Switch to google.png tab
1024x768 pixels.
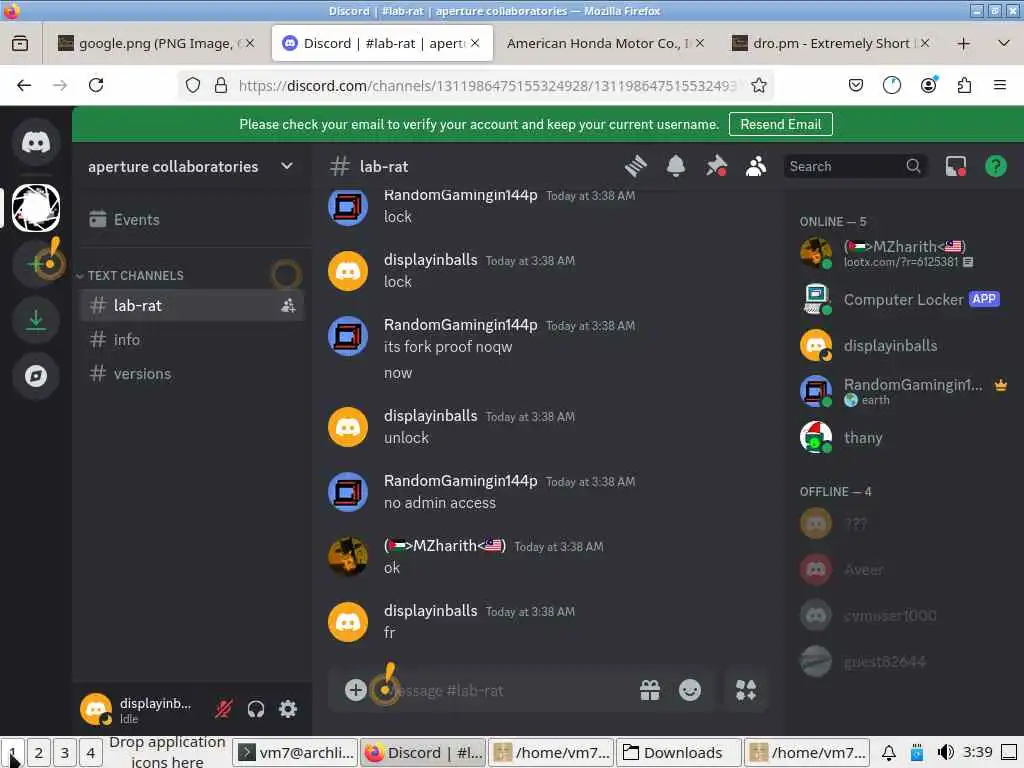click(x=155, y=43)
